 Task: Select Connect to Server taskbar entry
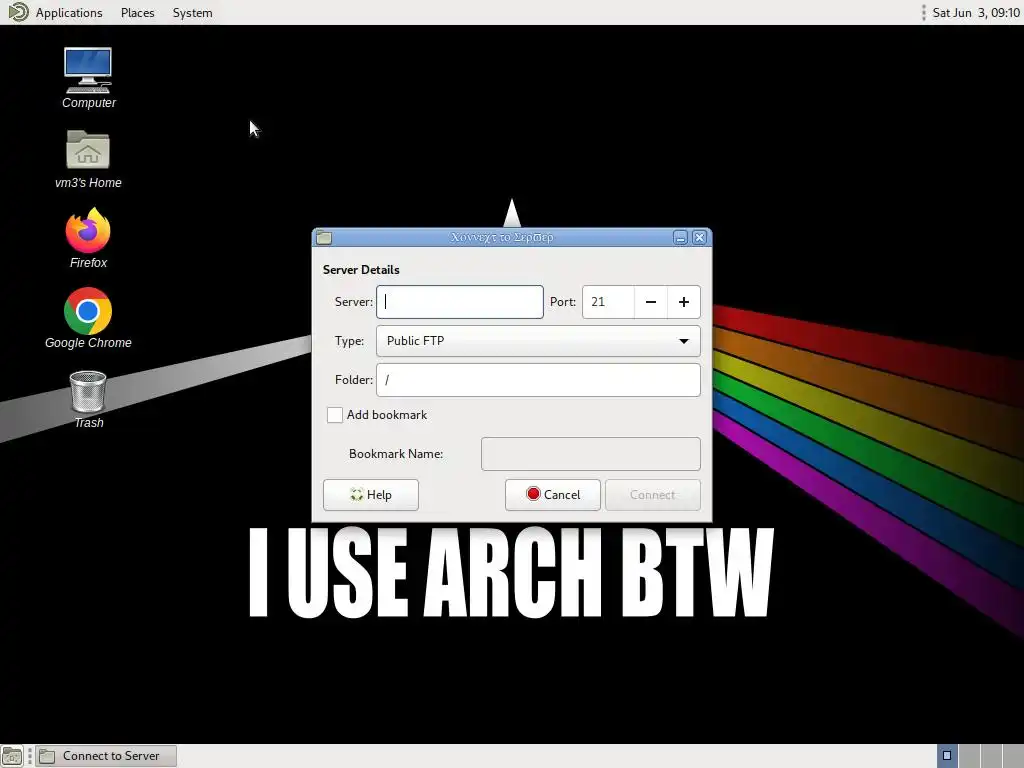pyautogui.click(x=106, y=756)
